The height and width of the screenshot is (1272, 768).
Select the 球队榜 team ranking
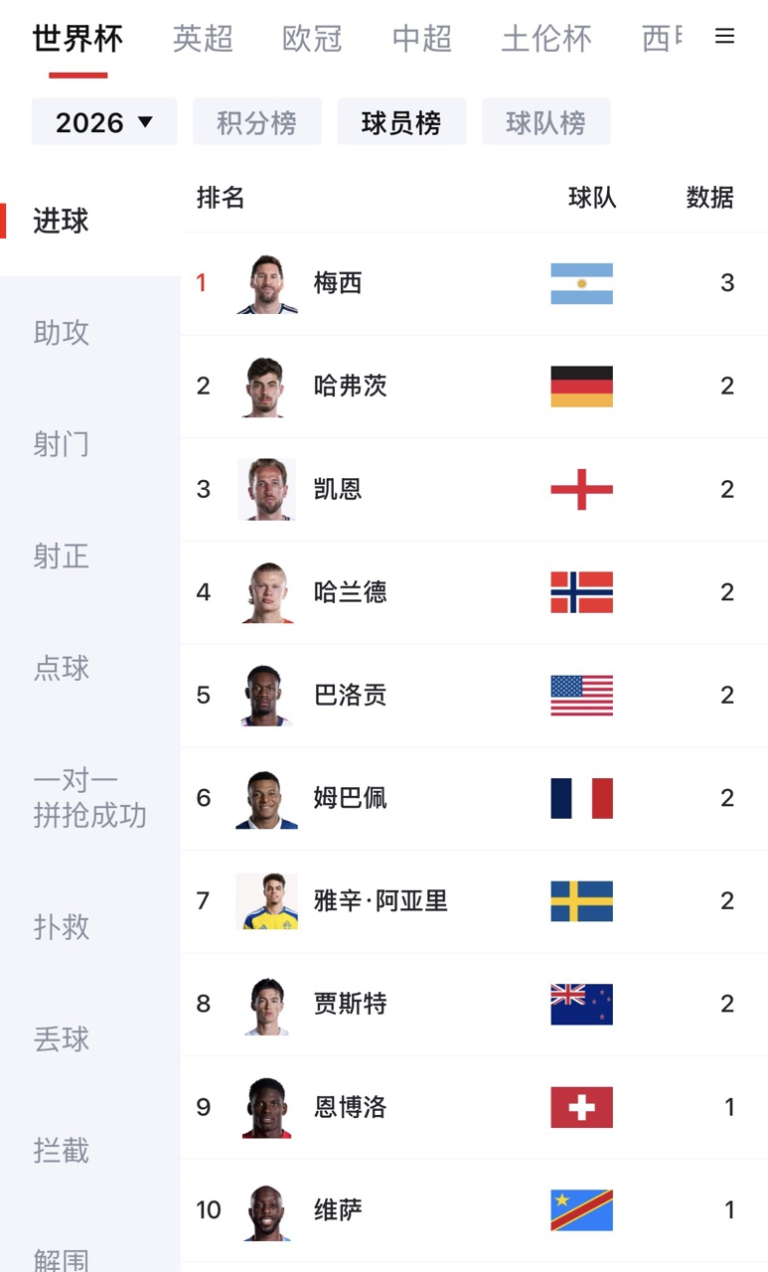[x=546, y=122]
